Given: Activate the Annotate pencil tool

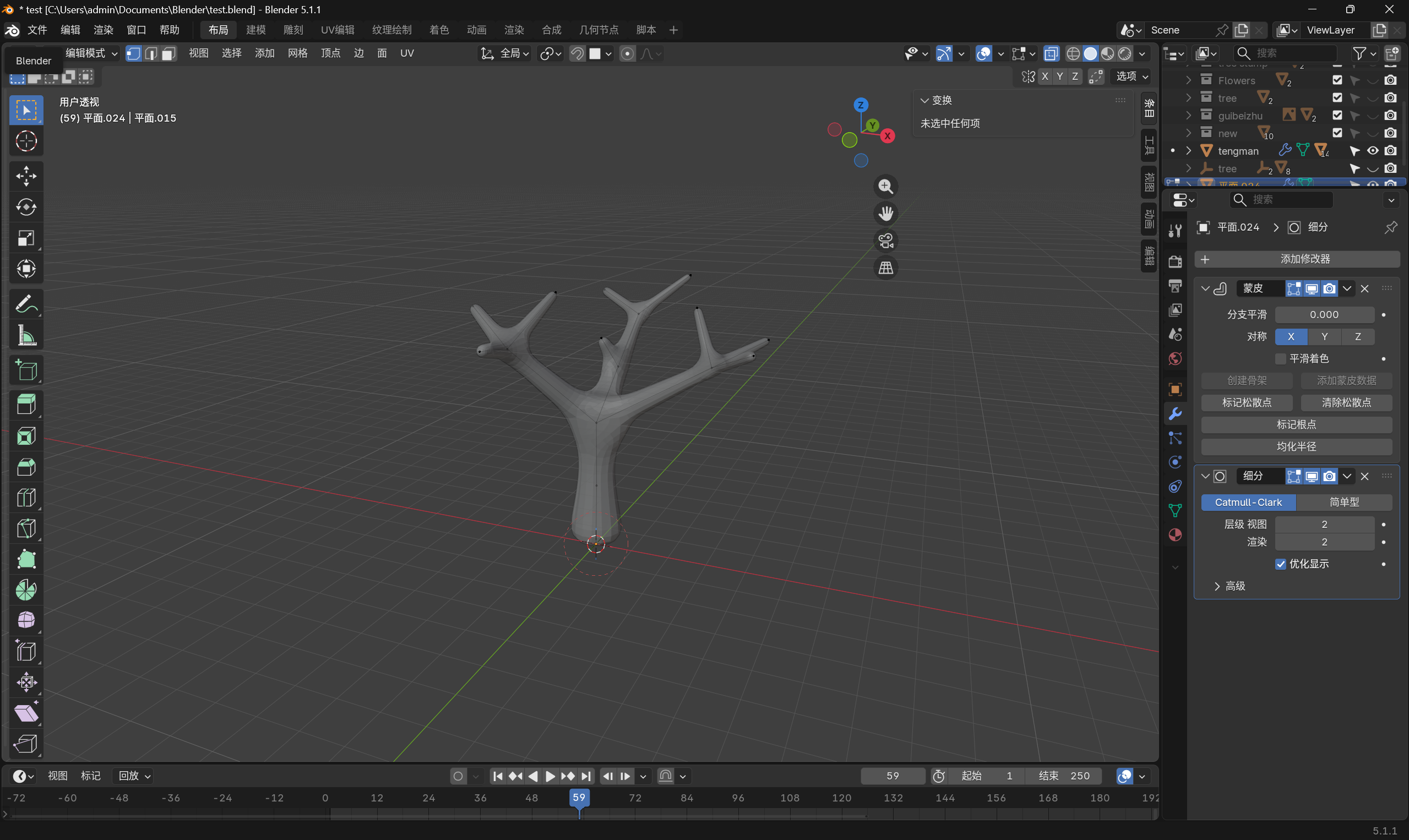Looking at the screenshot, I should point(26,304).
